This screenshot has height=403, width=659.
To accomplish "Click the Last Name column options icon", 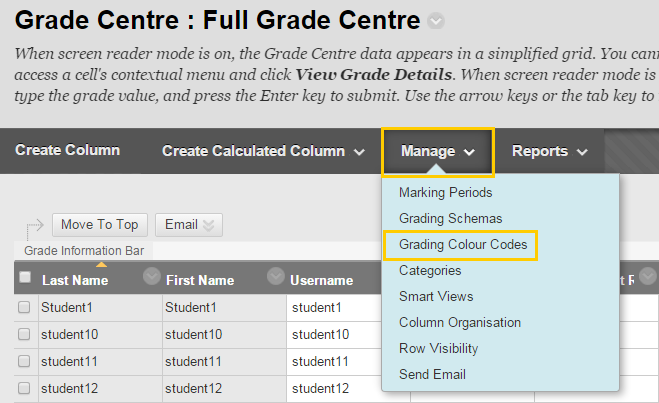I will pos(152,277).
